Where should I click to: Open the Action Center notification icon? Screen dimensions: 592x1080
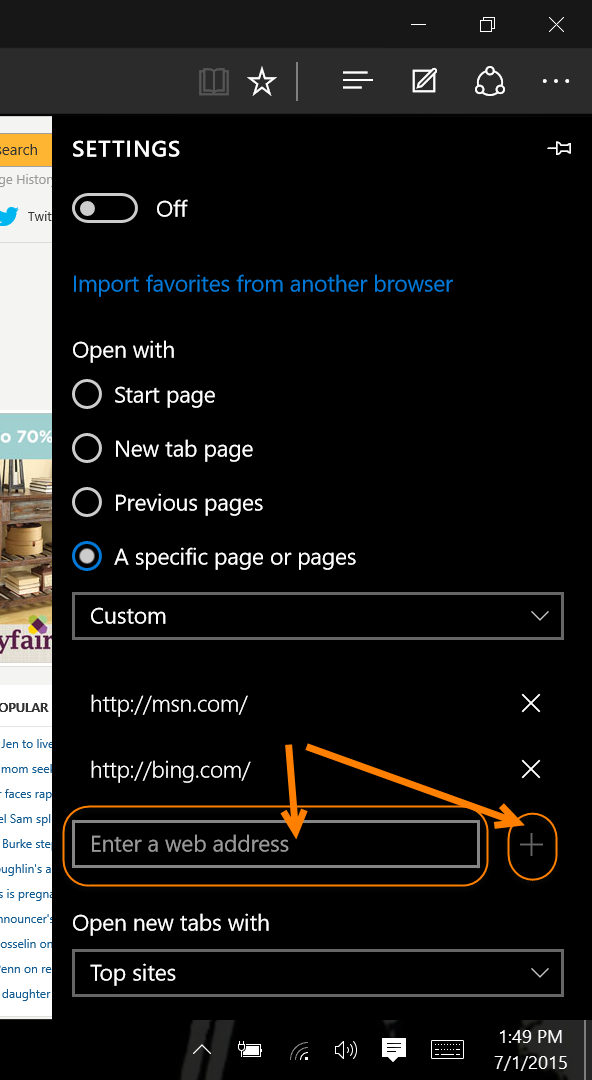(x=394, y=1049)
